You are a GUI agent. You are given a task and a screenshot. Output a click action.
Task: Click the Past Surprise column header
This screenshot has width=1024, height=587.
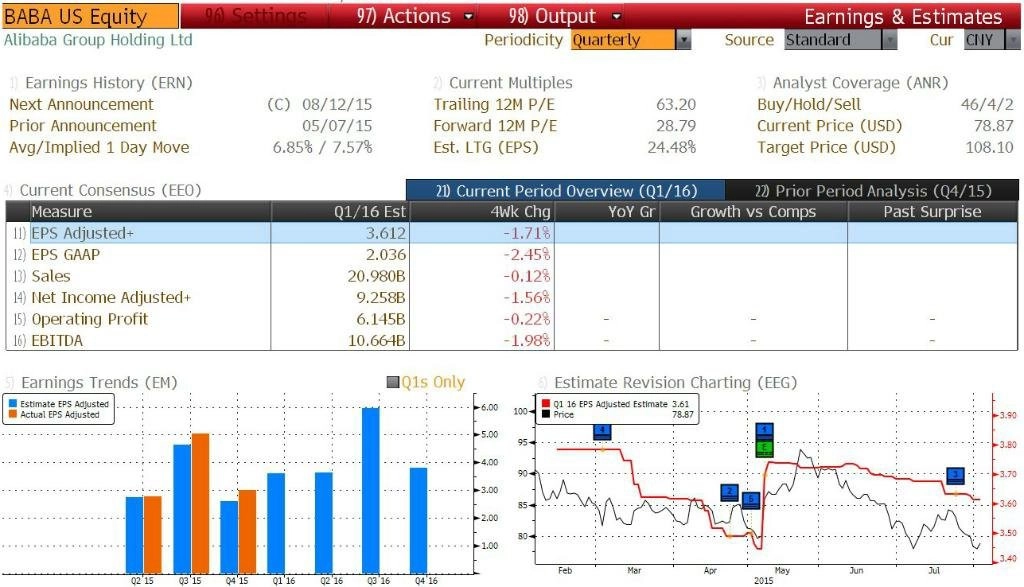(933, 212)
